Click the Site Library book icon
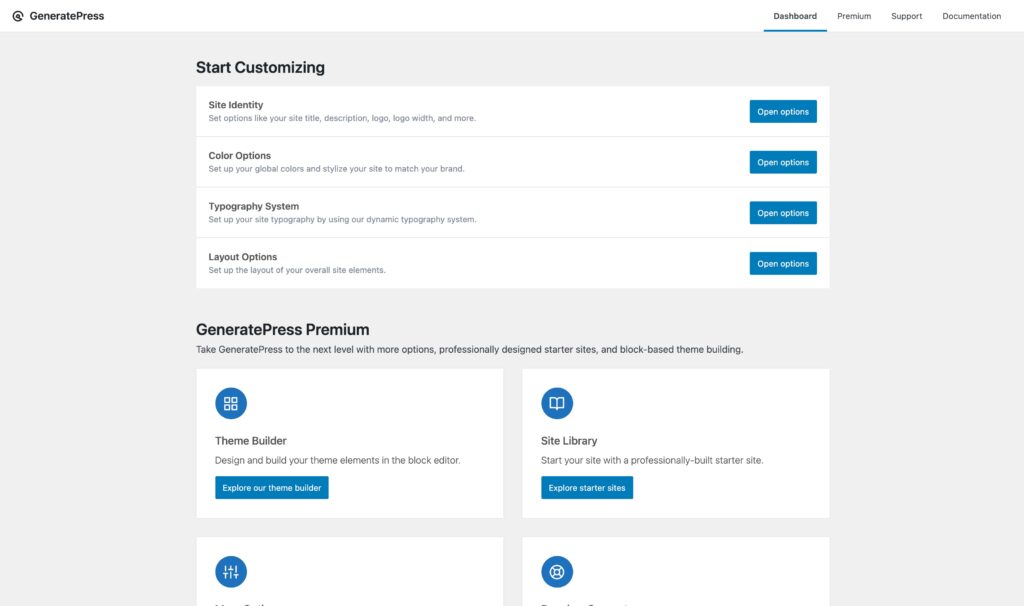1024x606 pixels. coord(557,404)
